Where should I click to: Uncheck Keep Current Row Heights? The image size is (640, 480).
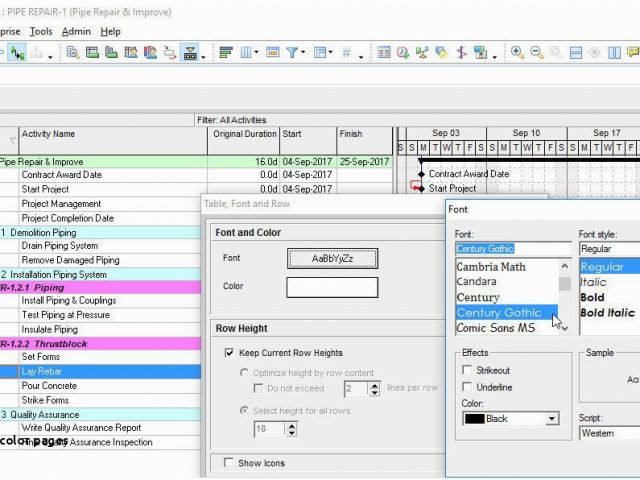[x=231, y=353]
